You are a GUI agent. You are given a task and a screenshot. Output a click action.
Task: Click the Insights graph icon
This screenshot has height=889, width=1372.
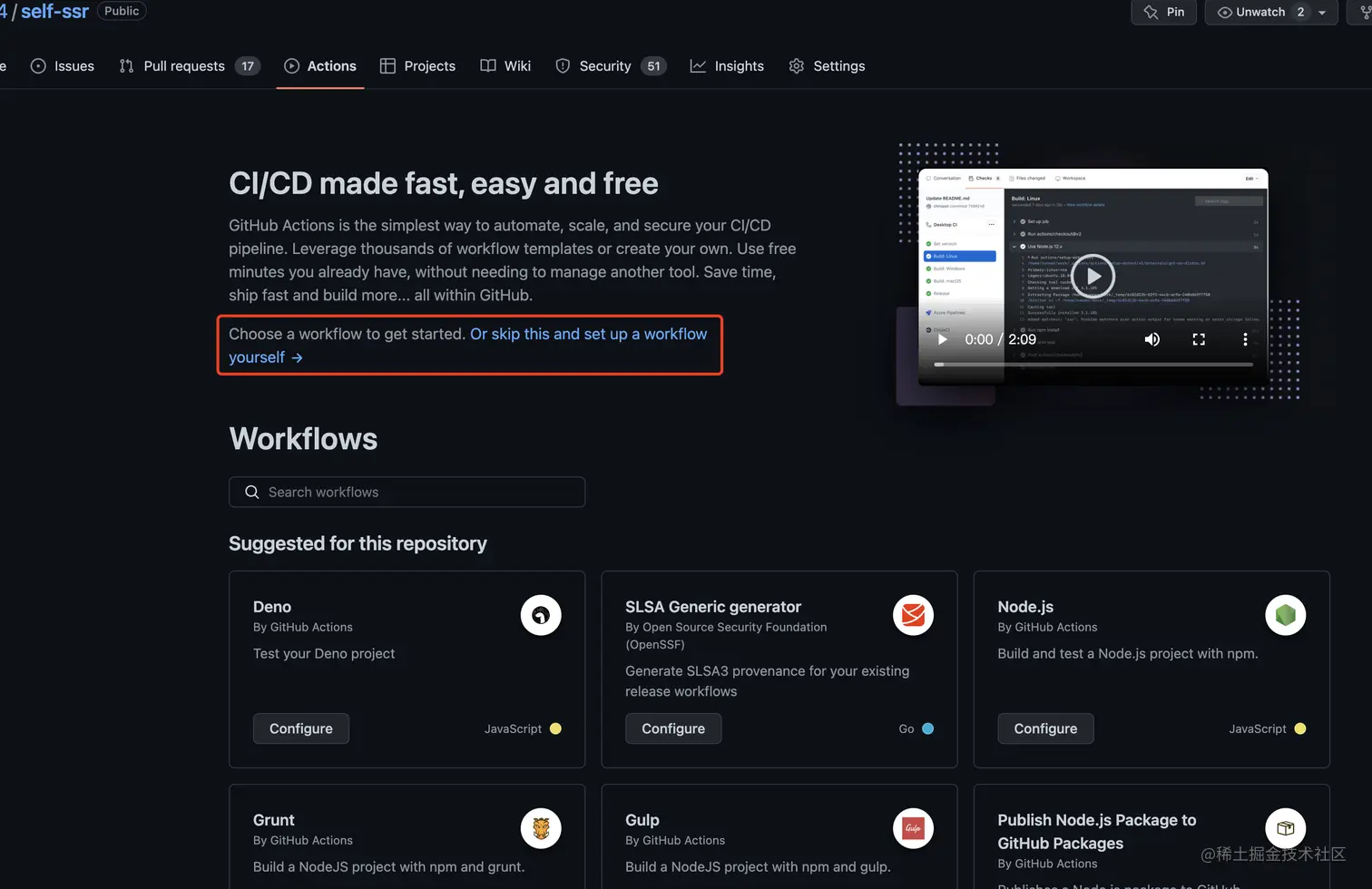(x=698, y=66)
